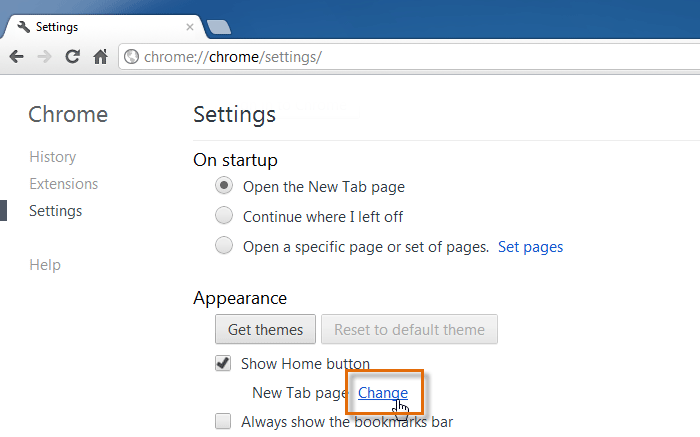Select Settings in the sidebar

[x=56, y=211]
